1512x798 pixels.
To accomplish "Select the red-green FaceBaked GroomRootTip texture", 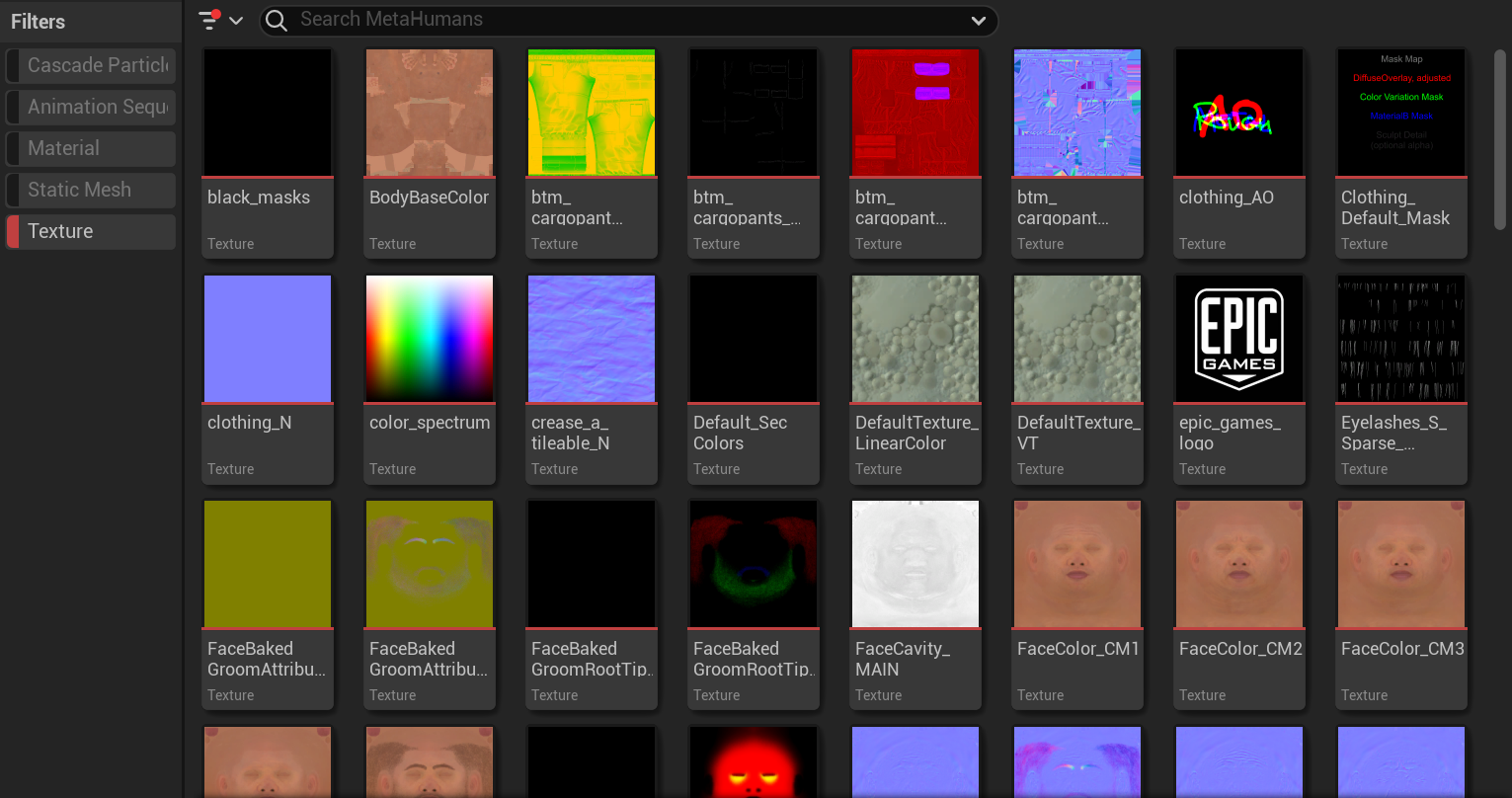I will (754, 604).
